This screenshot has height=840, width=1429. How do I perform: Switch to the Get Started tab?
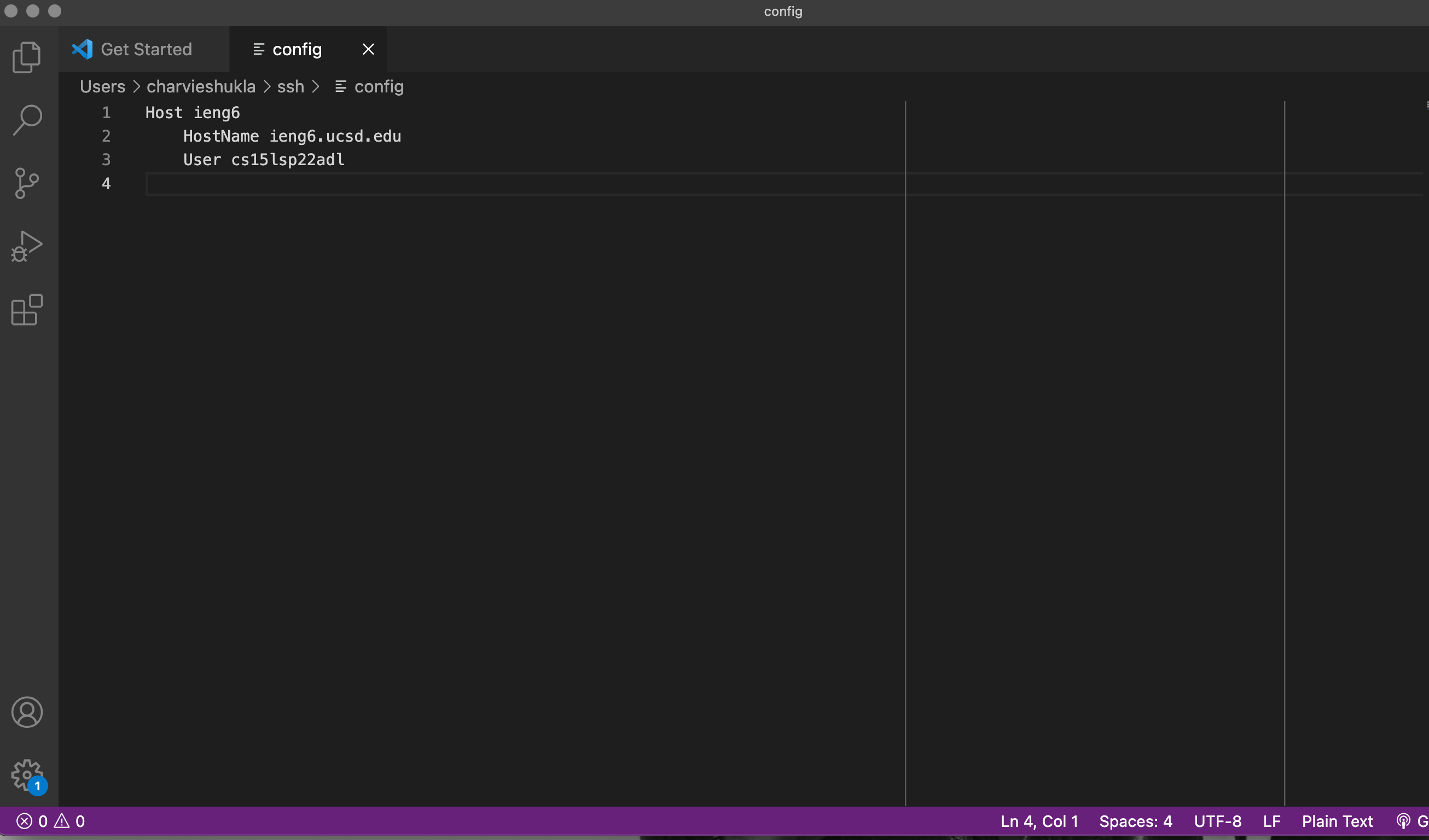point(146,49)
